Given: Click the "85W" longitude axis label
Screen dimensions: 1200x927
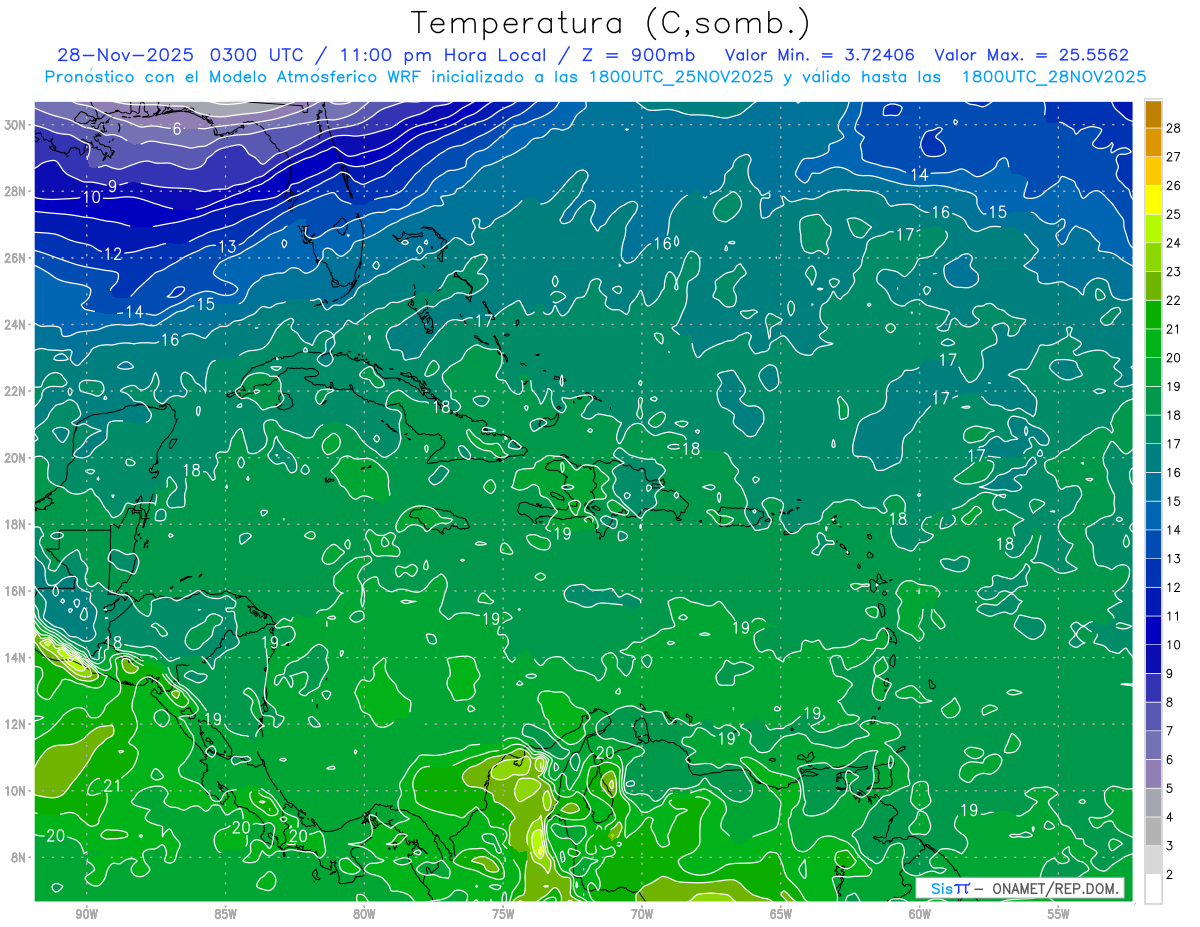Looking at the screenshot, I should pyautogui.click(x=225, y=914).
